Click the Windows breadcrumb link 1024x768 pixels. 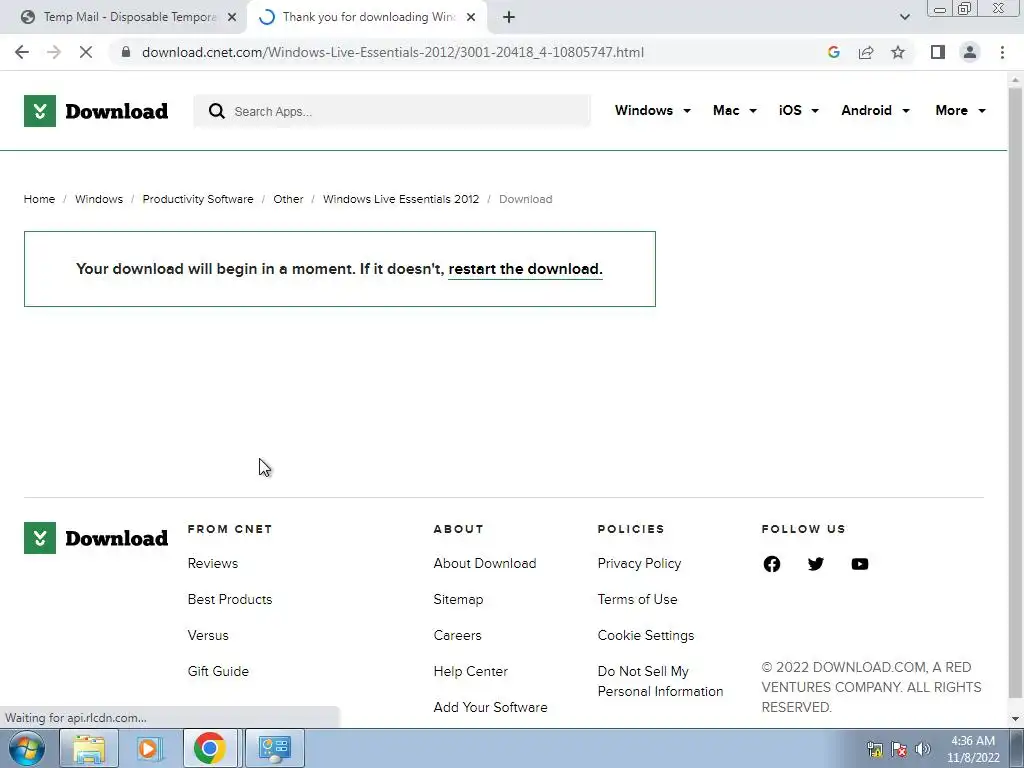tap(99, 199)
